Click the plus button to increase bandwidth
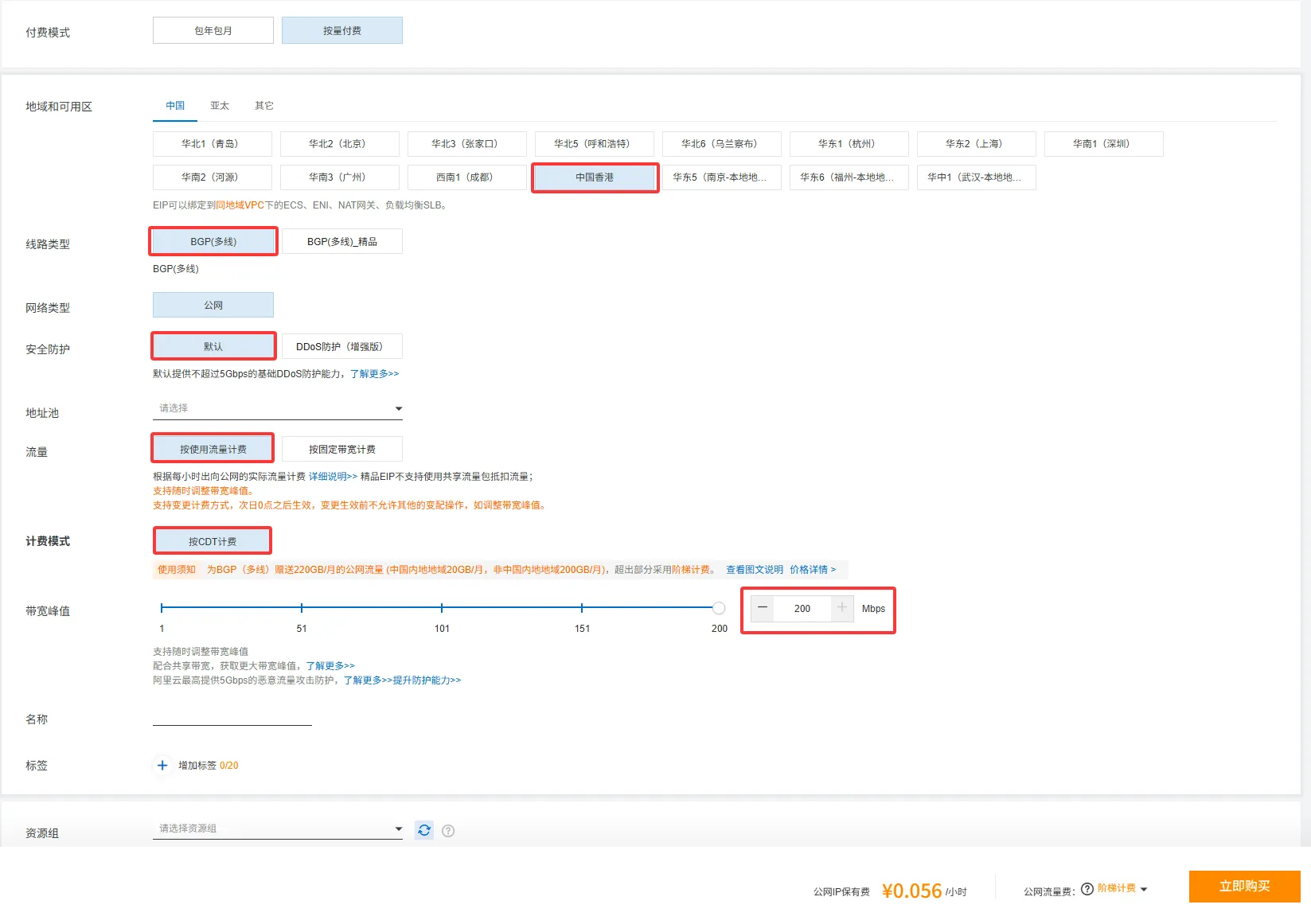 pos(841,608)
